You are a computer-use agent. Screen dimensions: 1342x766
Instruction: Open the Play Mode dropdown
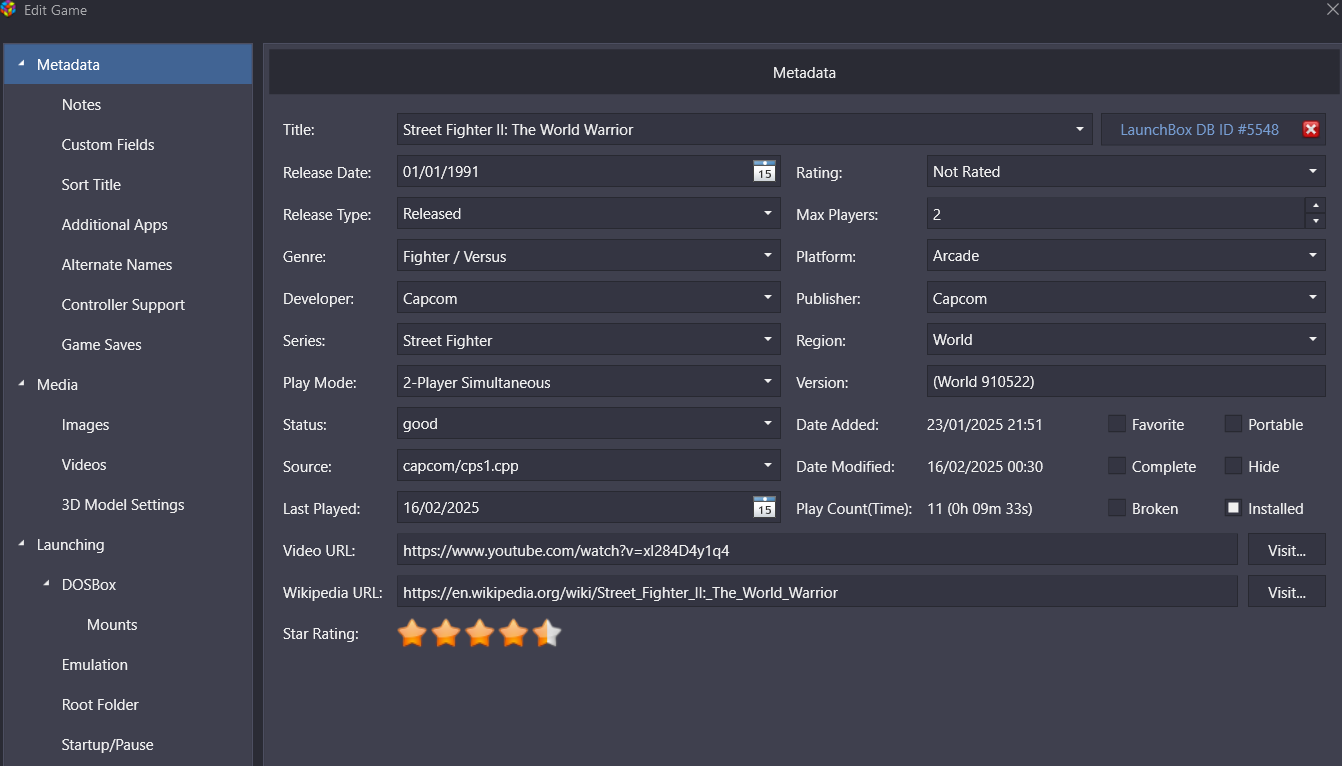[x=768, y=382]
